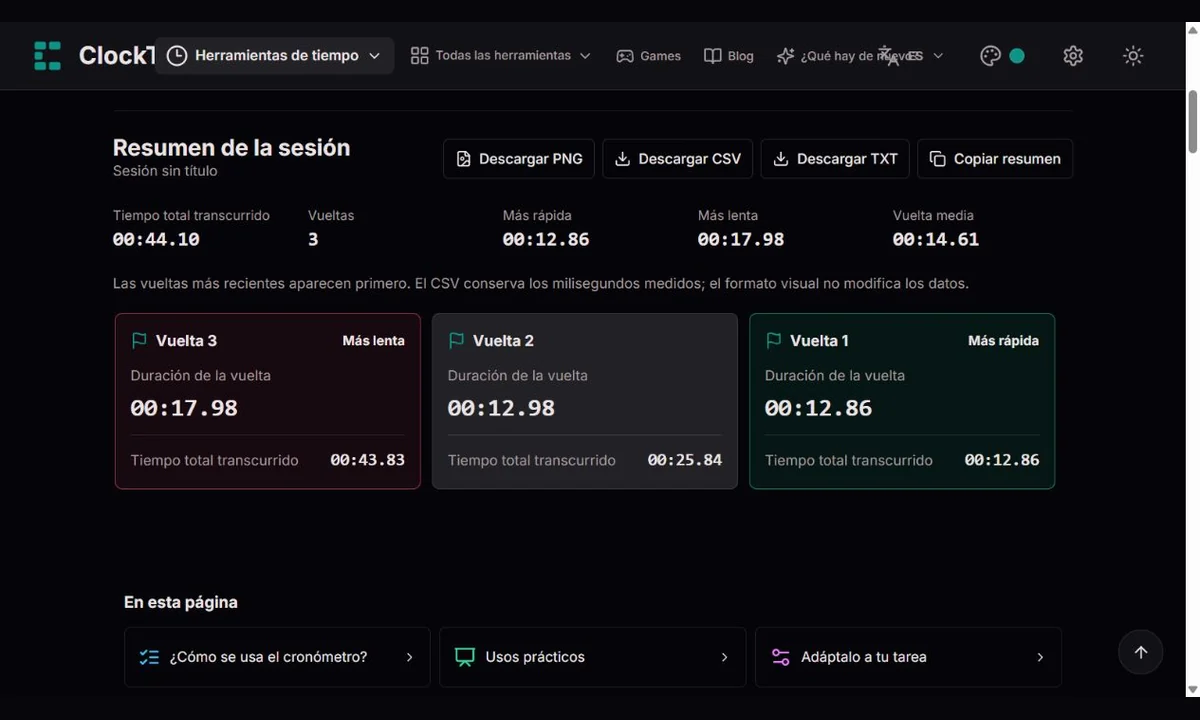Click the Vuelta 2 flag icon
Screen dimensions: 1200x720
coord(456,341)
